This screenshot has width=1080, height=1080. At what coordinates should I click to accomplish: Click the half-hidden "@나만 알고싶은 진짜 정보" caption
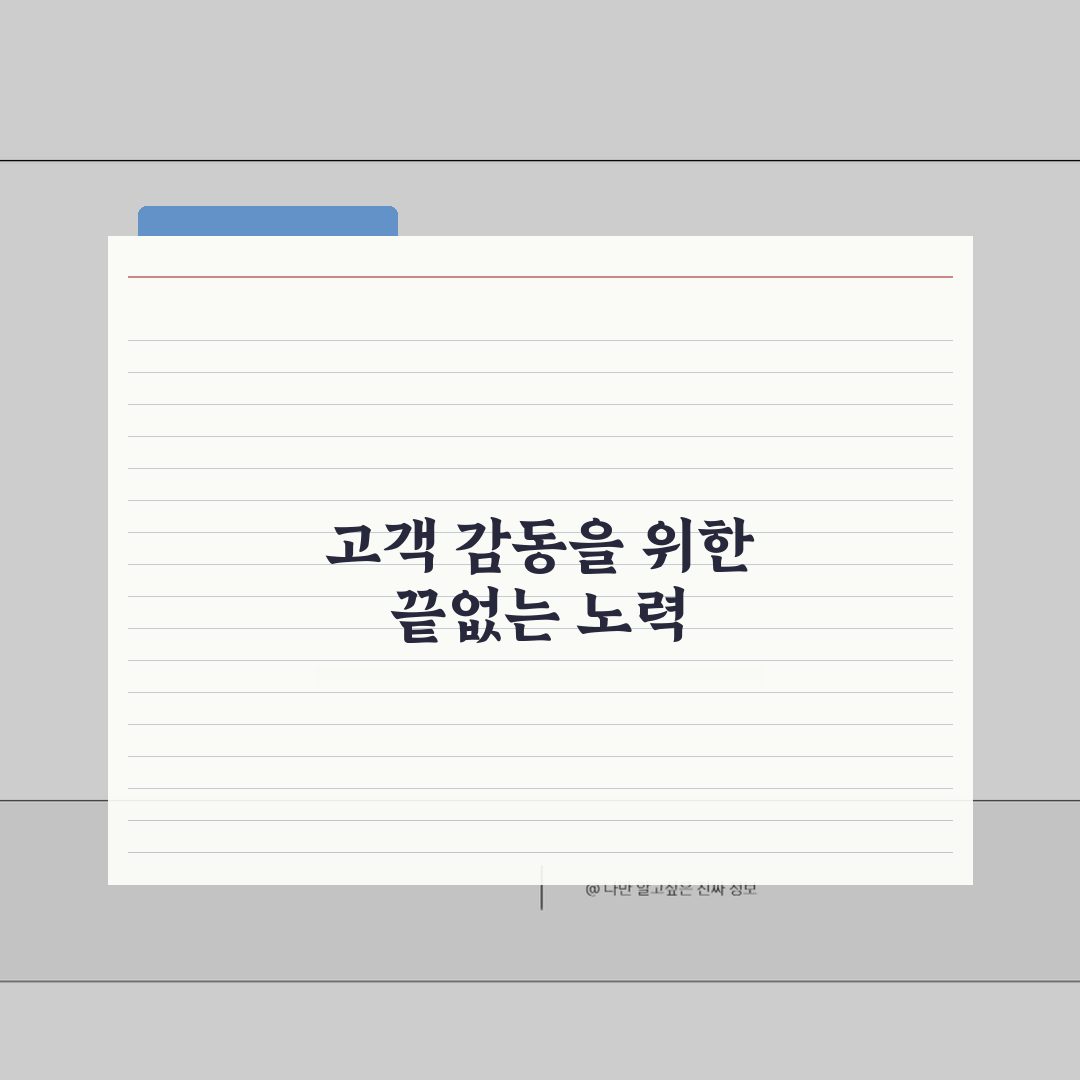671,891
